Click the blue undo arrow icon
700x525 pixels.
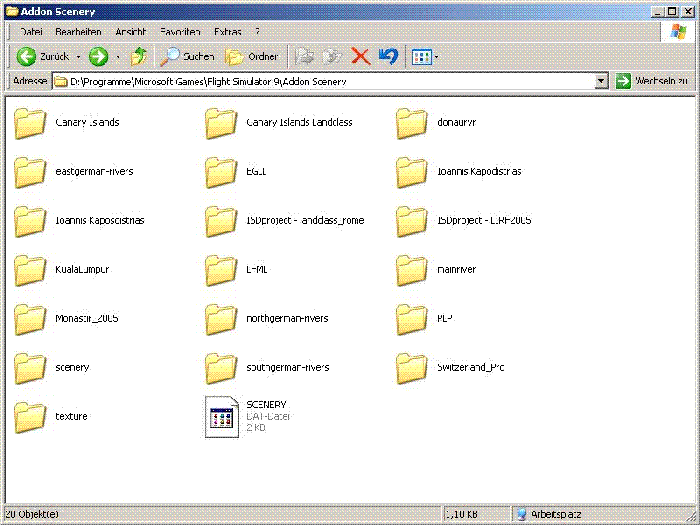(388, 57)
